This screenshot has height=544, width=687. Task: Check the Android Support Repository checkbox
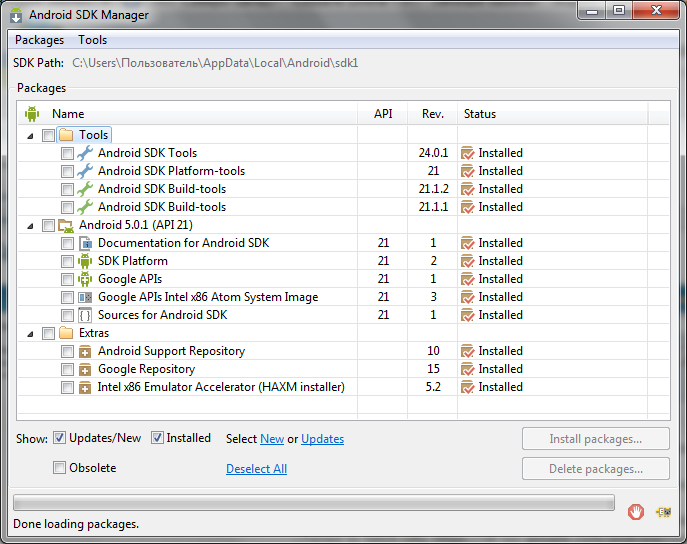pos(67,351)
